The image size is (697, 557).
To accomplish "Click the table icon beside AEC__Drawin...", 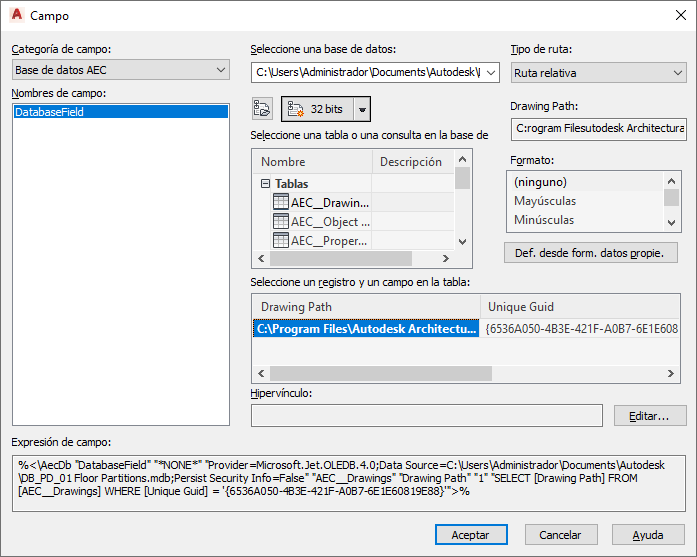I will point(281,202).
